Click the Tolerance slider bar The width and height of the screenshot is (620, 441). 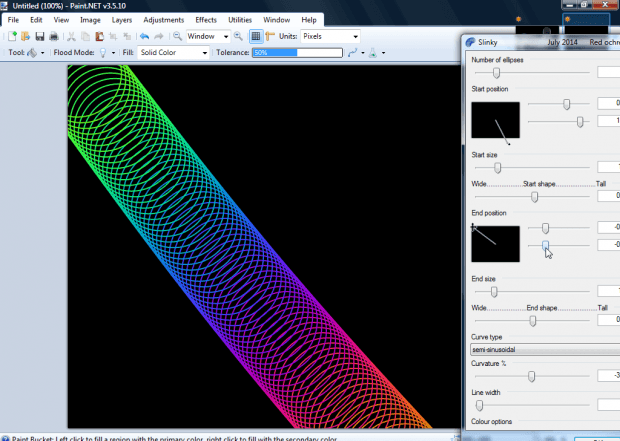[x=296, y=52]
